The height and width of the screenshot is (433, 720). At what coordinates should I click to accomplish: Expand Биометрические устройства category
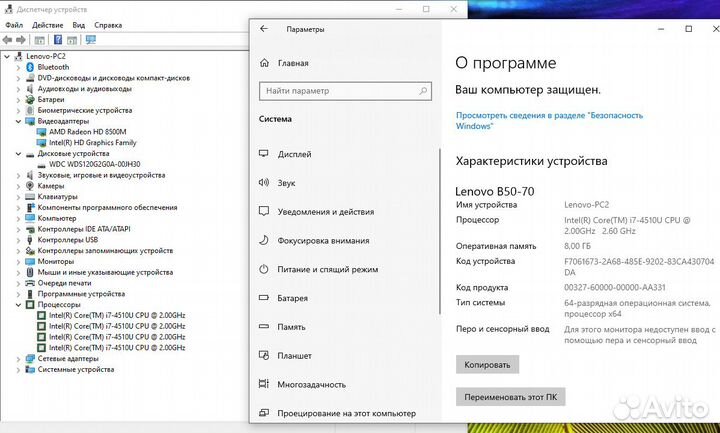pyautogui.click(x=18, y=111)
